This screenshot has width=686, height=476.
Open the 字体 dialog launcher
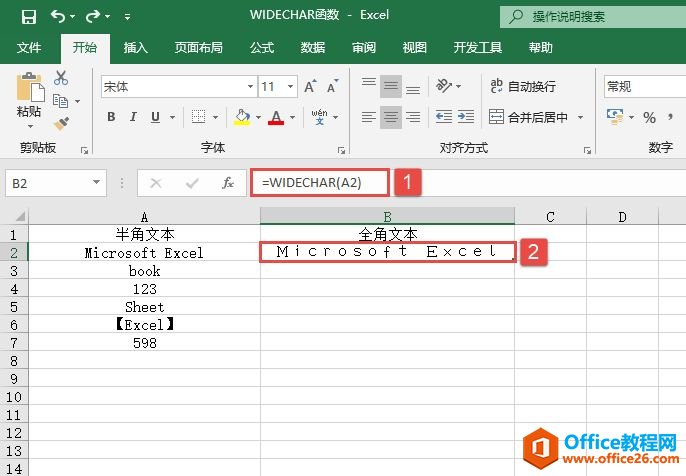(341, 150)
